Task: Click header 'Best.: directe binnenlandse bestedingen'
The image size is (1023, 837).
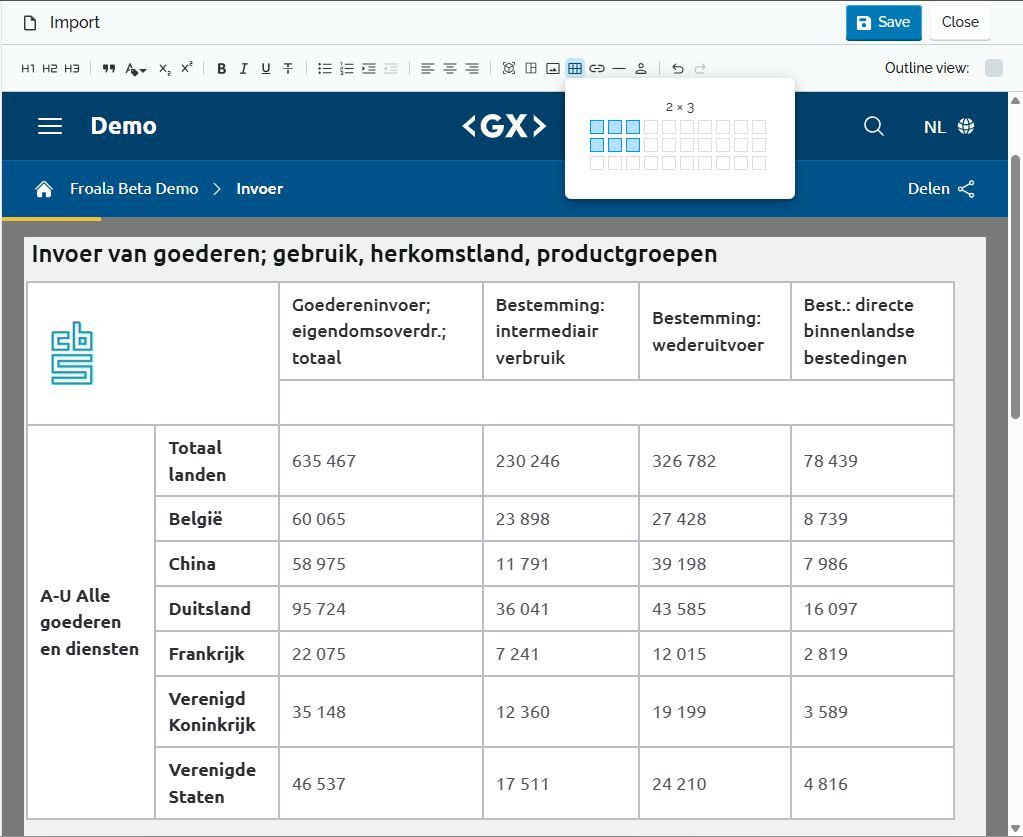Action: (872, 331)
